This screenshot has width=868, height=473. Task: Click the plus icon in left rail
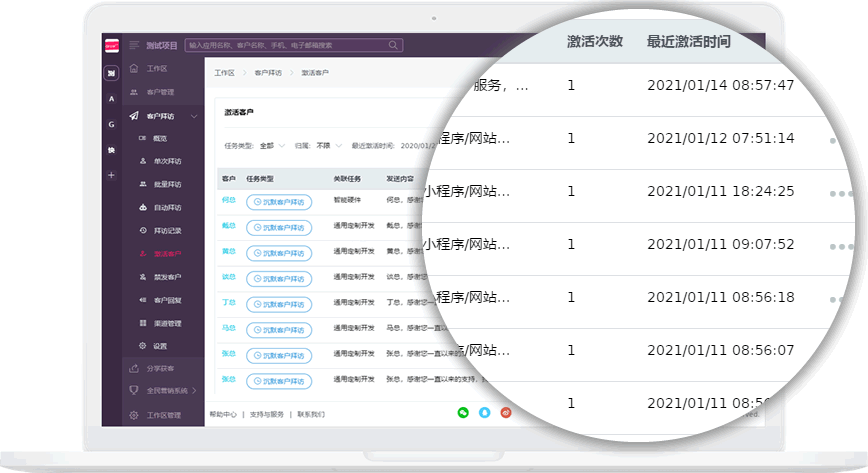tap(111, 175)
